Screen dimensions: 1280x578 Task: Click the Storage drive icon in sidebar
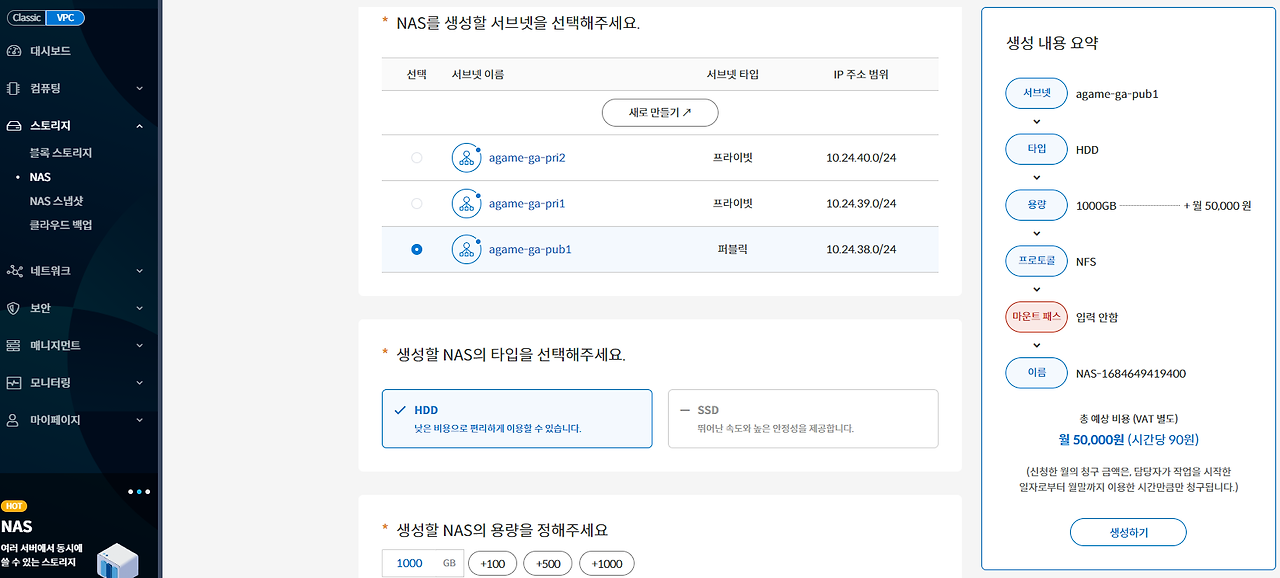14,126
